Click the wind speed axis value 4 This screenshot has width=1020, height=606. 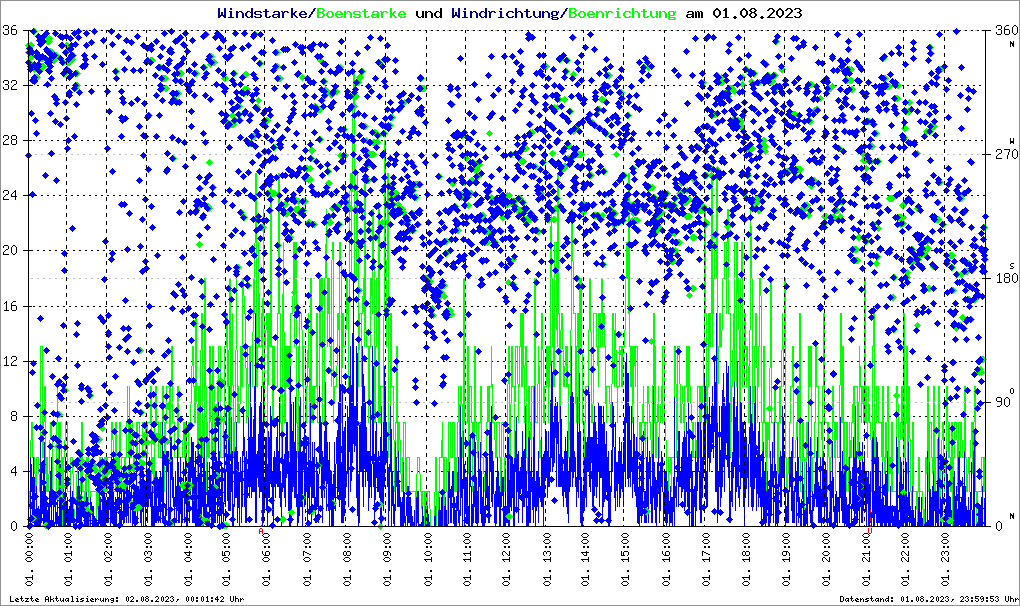pyautogui.click(x=14, y=471)
